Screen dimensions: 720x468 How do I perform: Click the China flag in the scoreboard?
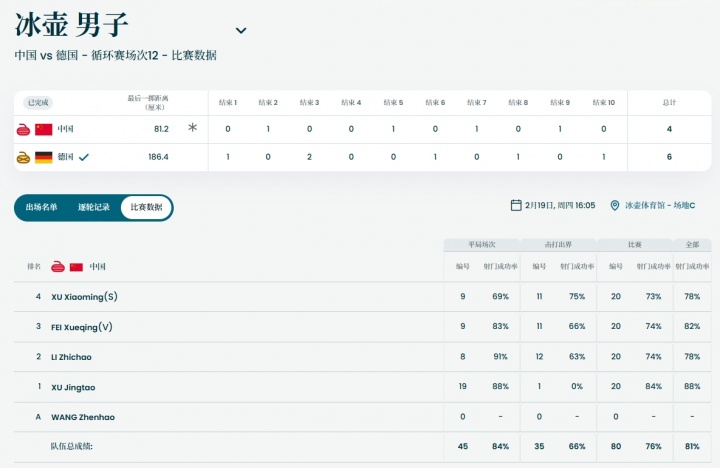(x=43, y=129)
